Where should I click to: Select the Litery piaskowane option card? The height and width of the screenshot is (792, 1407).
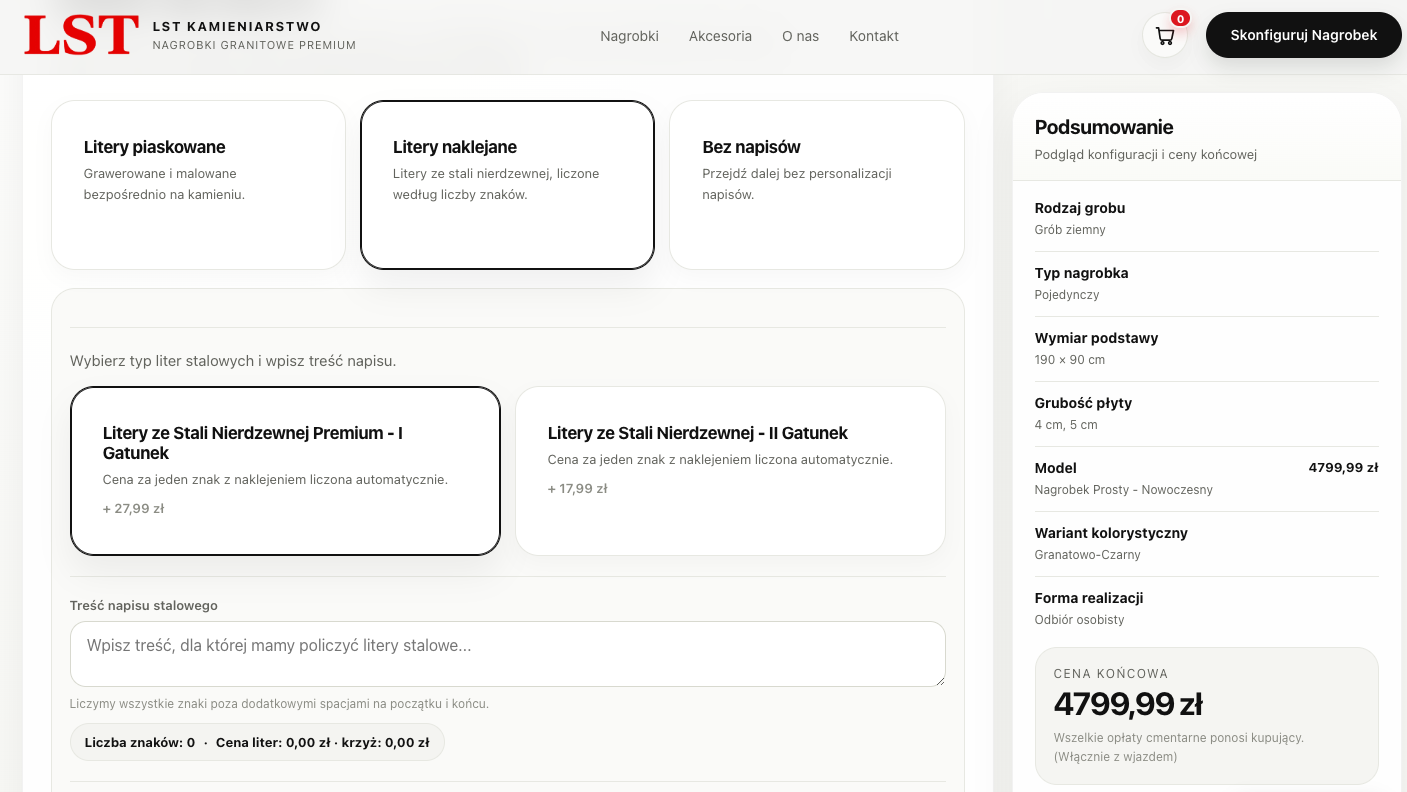coord(198,185)
